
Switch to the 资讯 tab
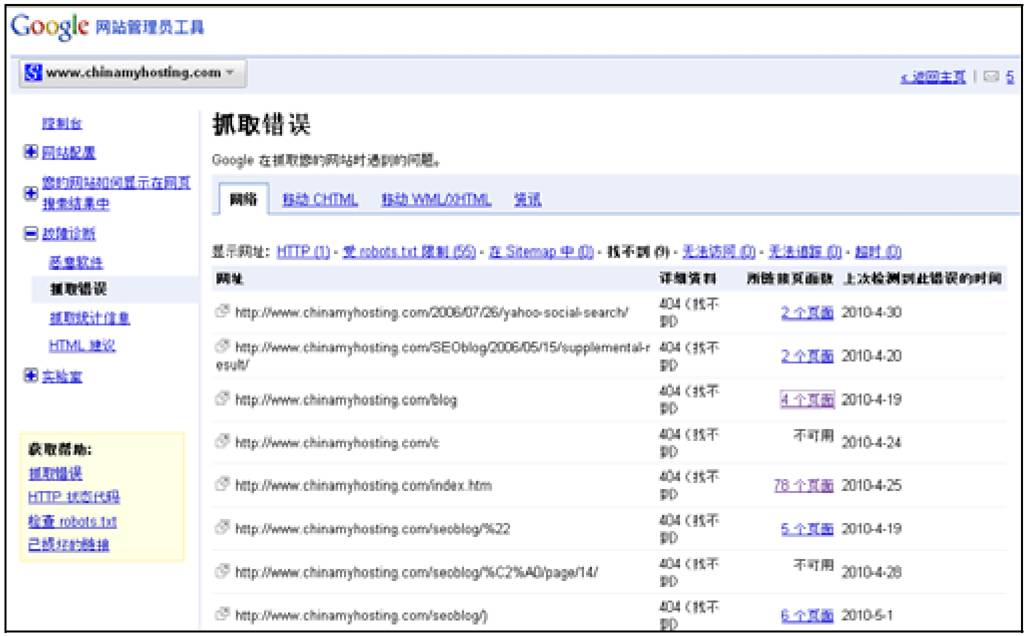click(527, 200)
